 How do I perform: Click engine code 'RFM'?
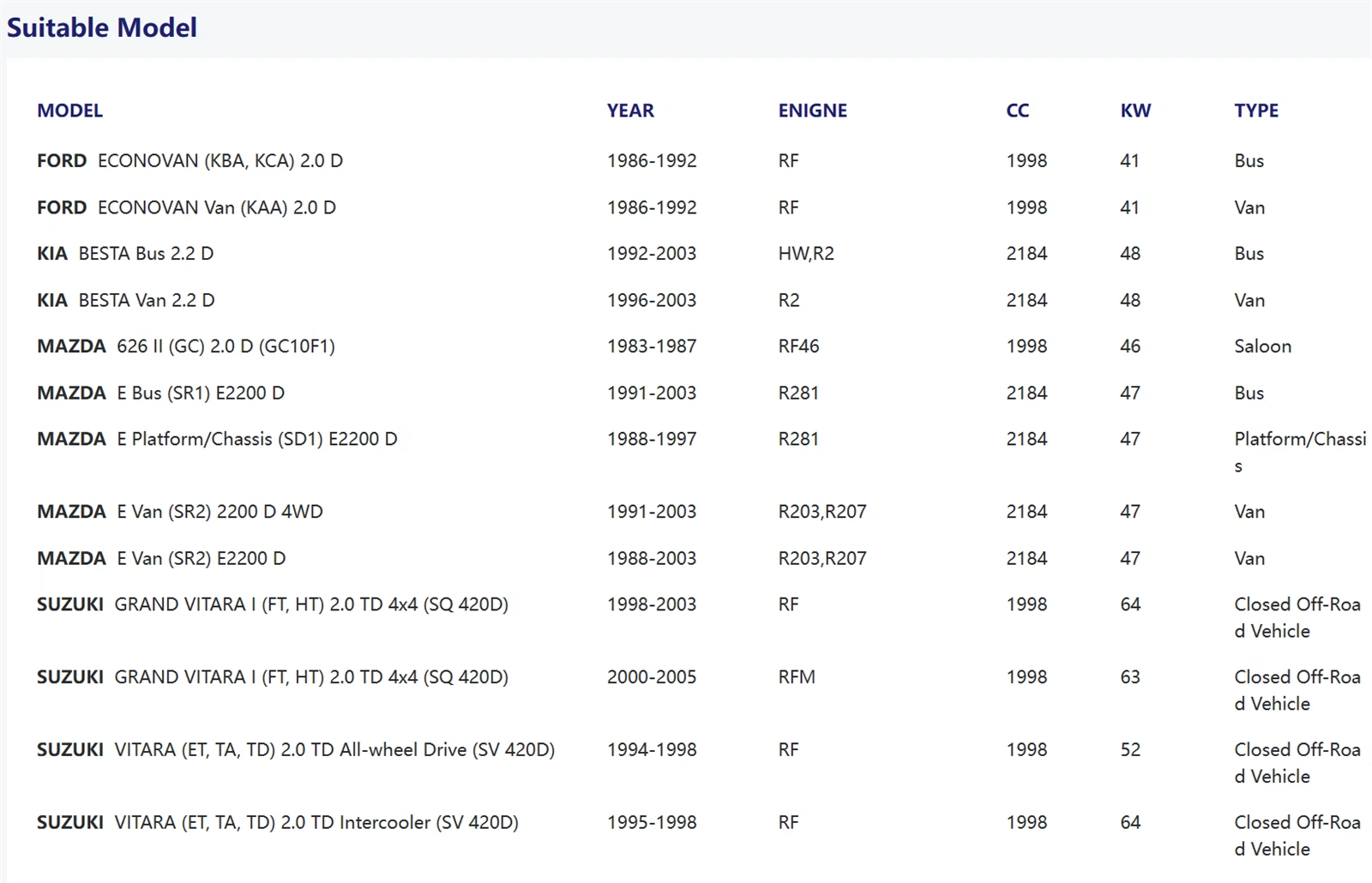[x=797, y=677]
